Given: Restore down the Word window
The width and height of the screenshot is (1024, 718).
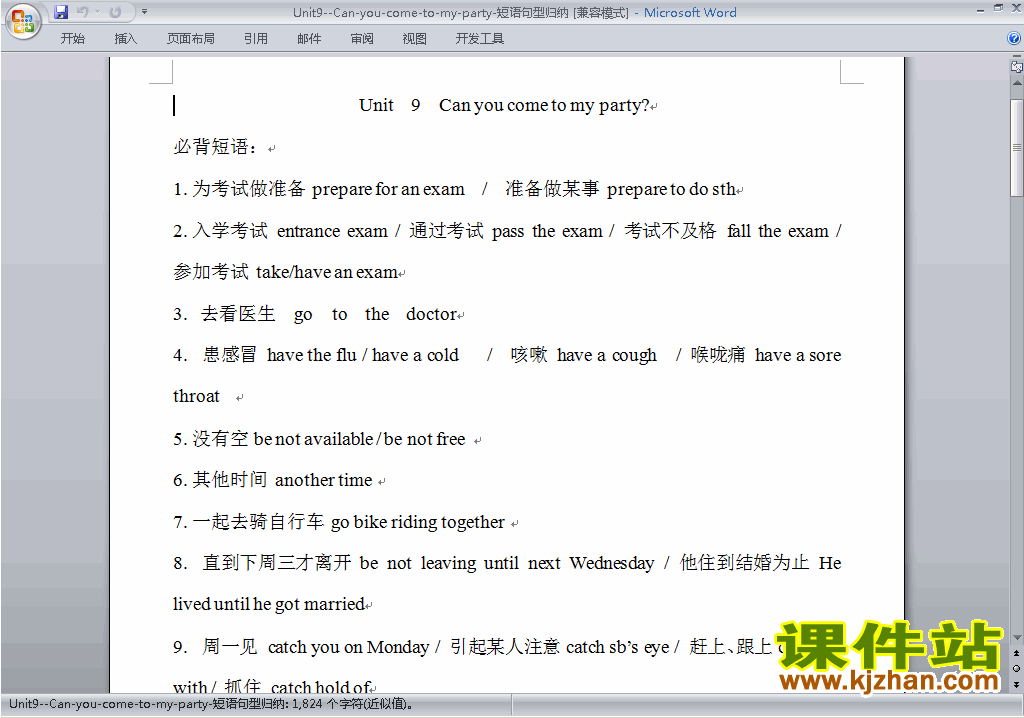Looking at the screenshot, I should pyautogui.click(x=998, y=8).
